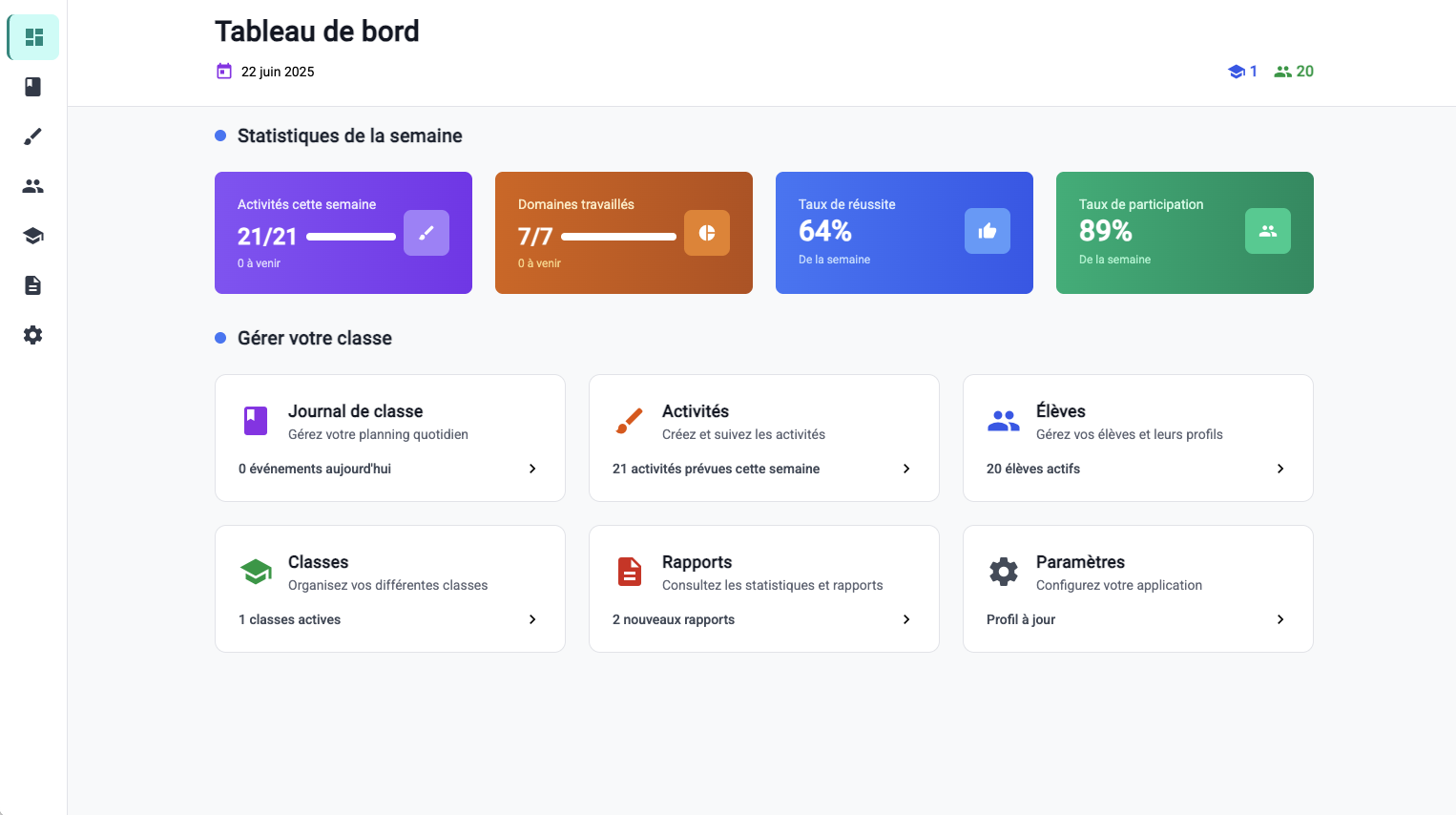The height and width of the screenshot is (815, 1456).
Task: Open the reports document sidebar icon
Action: [x=33, y=285]
